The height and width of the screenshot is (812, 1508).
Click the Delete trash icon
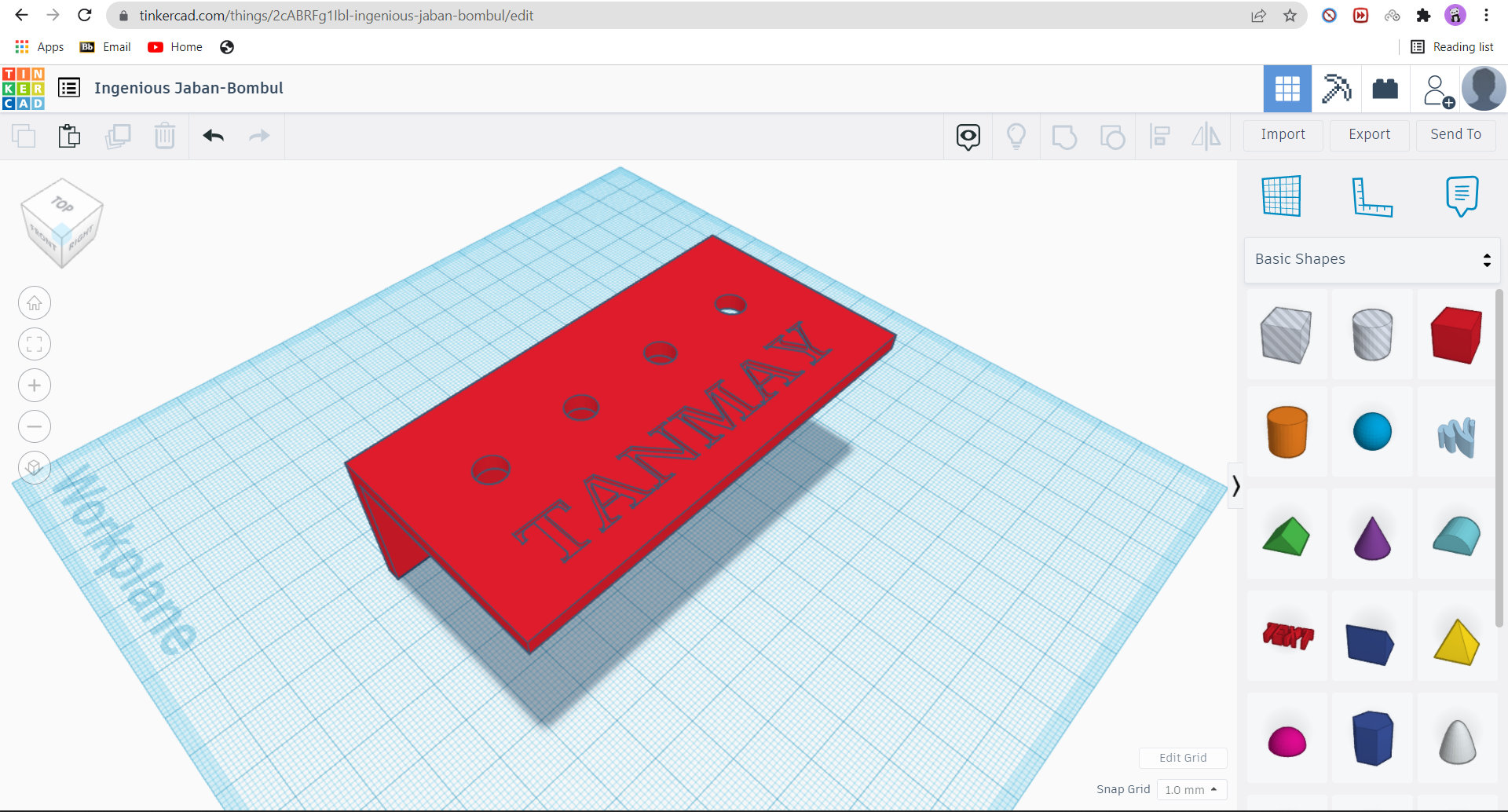(x=165, y=136)
